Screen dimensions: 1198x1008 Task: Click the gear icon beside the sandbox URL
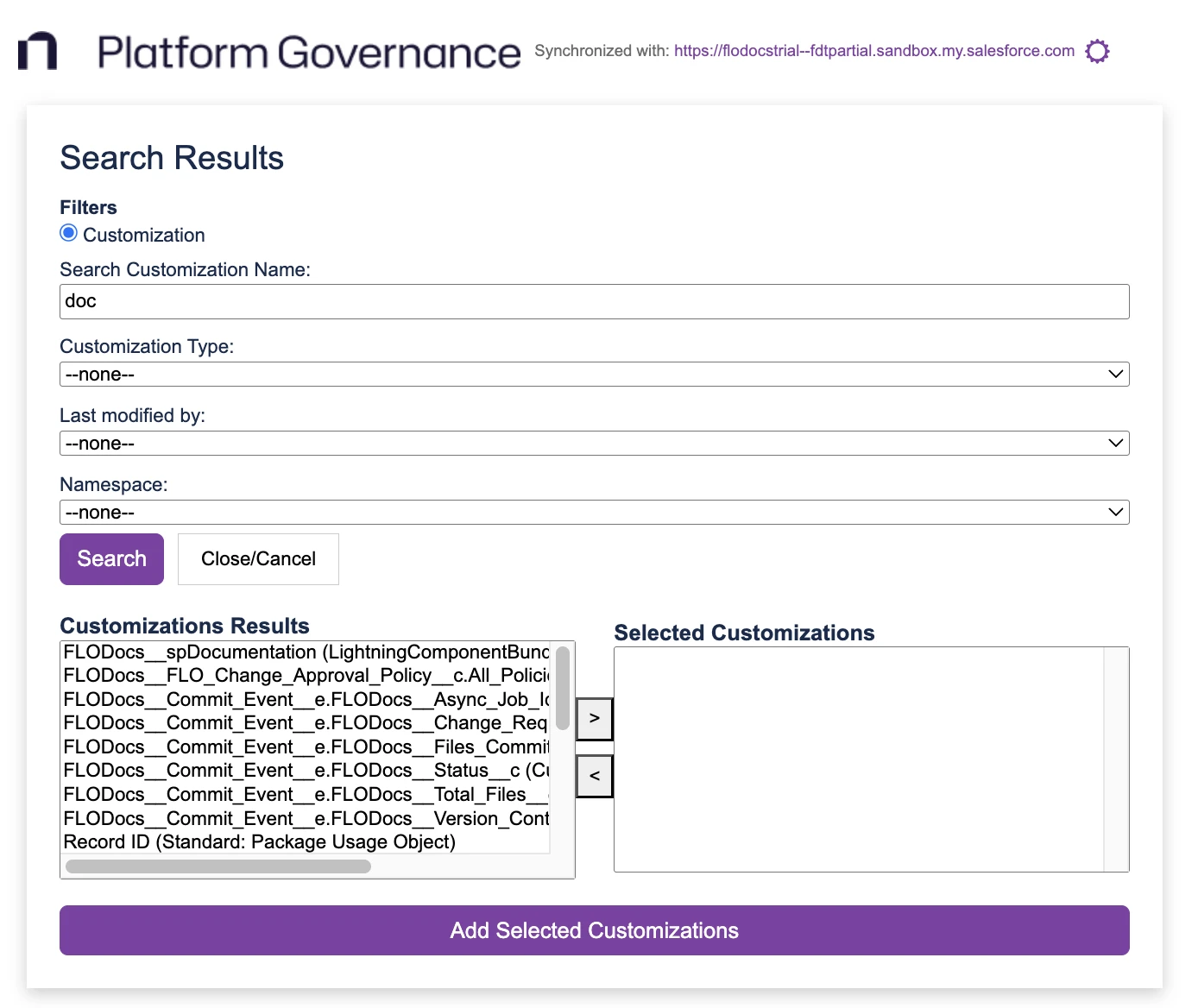click(1096, 51)
